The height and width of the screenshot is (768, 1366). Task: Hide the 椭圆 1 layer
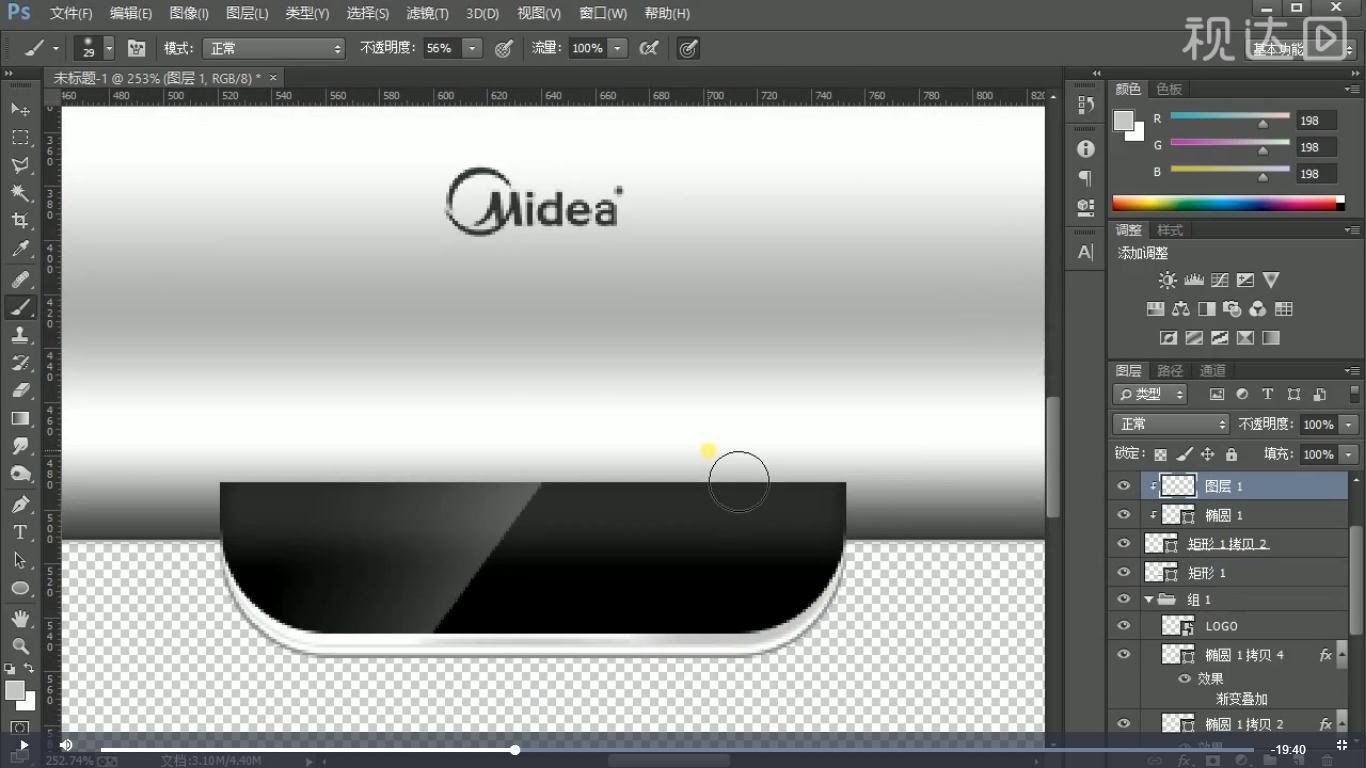coord(1124,515)
